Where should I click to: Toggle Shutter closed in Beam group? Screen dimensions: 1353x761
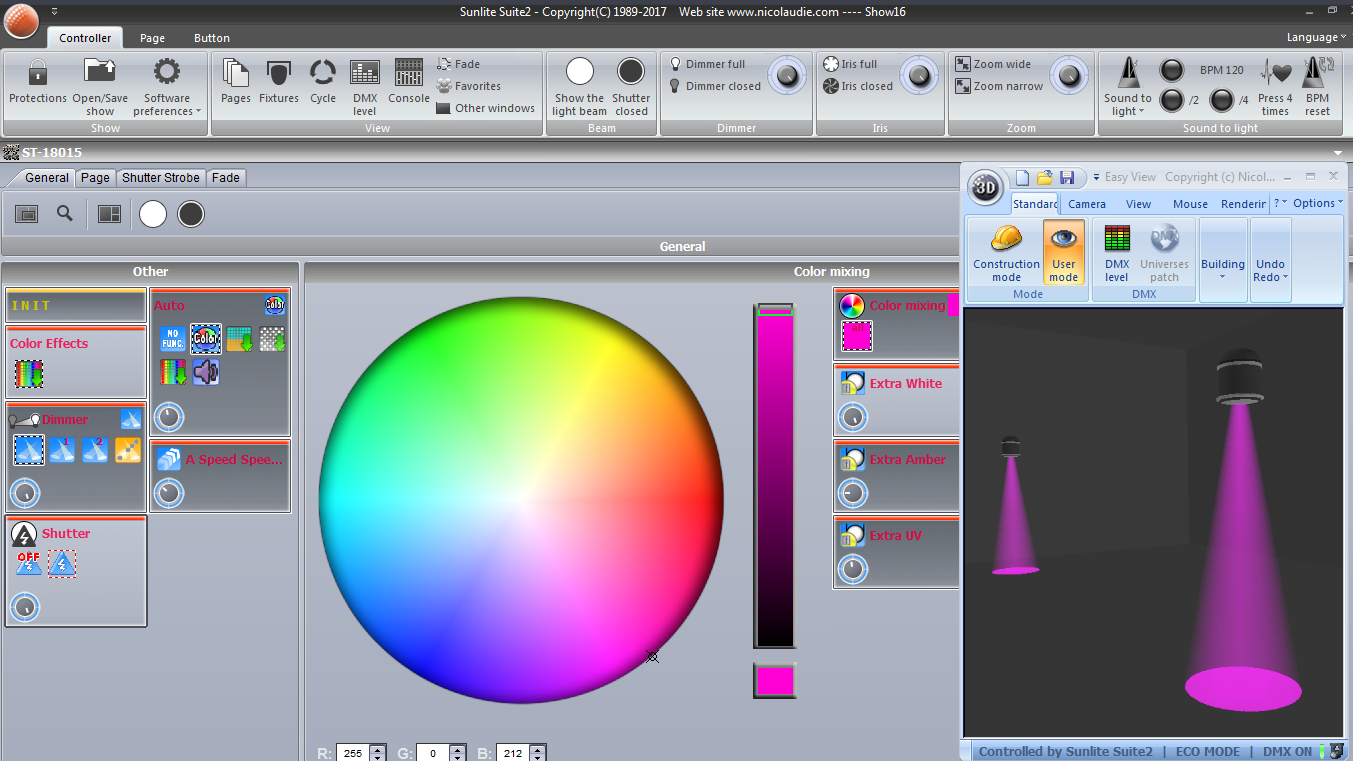631,87
